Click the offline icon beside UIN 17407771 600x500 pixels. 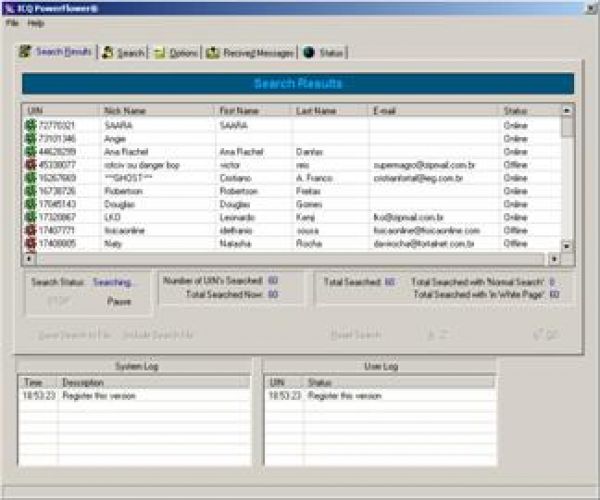point(31,229)
